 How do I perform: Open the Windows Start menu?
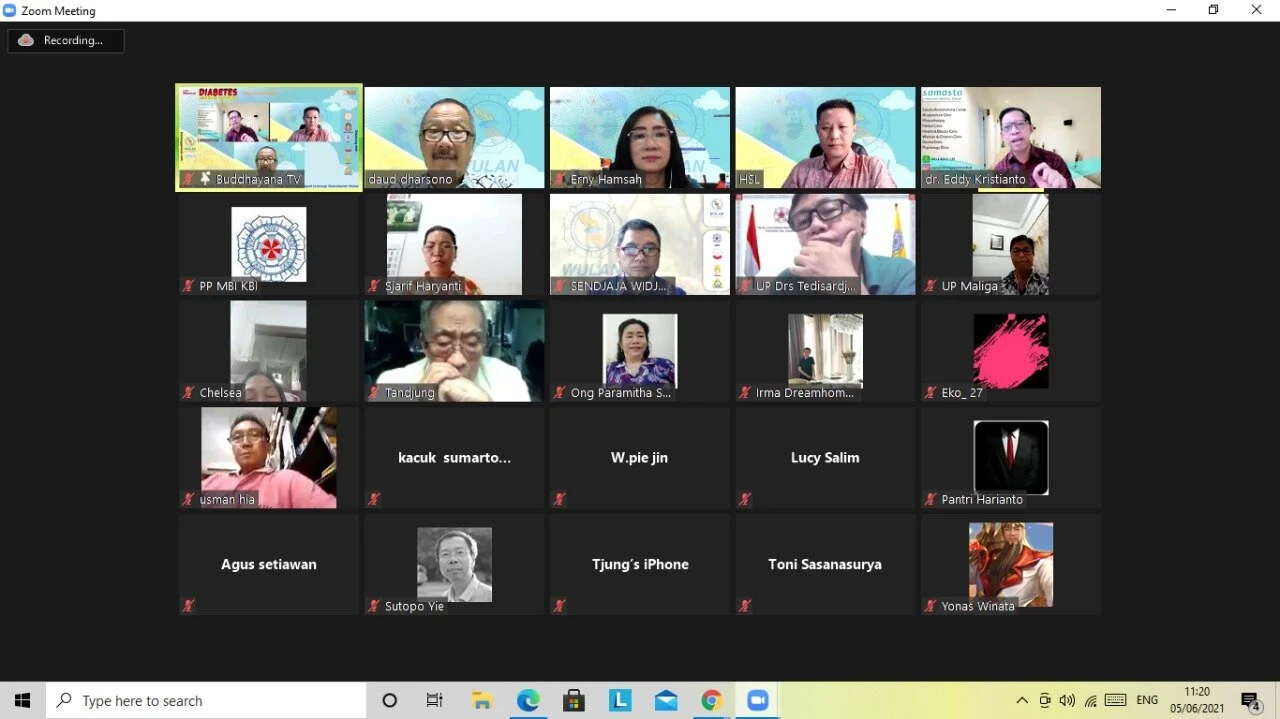[23, 701]
